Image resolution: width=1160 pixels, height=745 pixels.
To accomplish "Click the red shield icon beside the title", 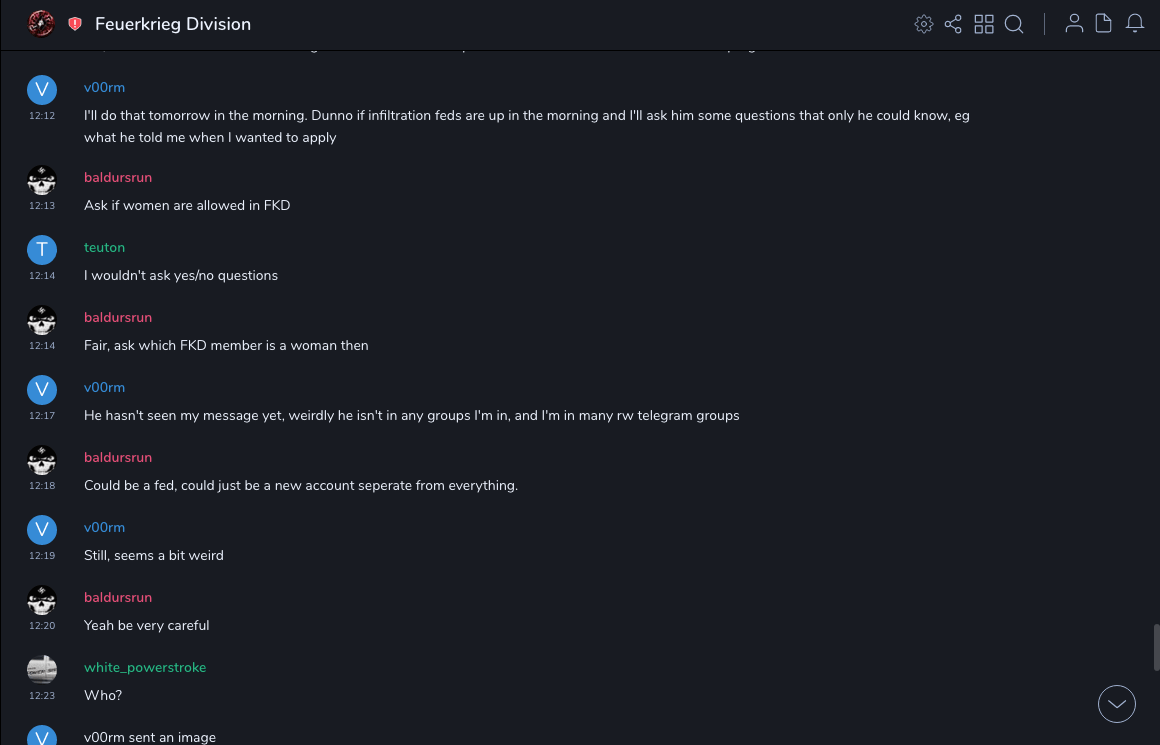I will tap(75, 24).
